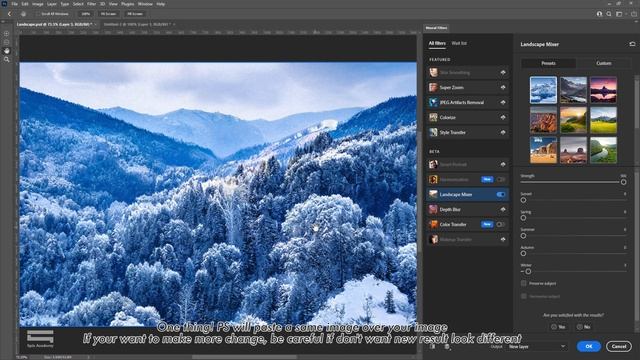
Task: Click the preview comparison icon at bottom of Neural Filters
Action: tap(433, 347)
